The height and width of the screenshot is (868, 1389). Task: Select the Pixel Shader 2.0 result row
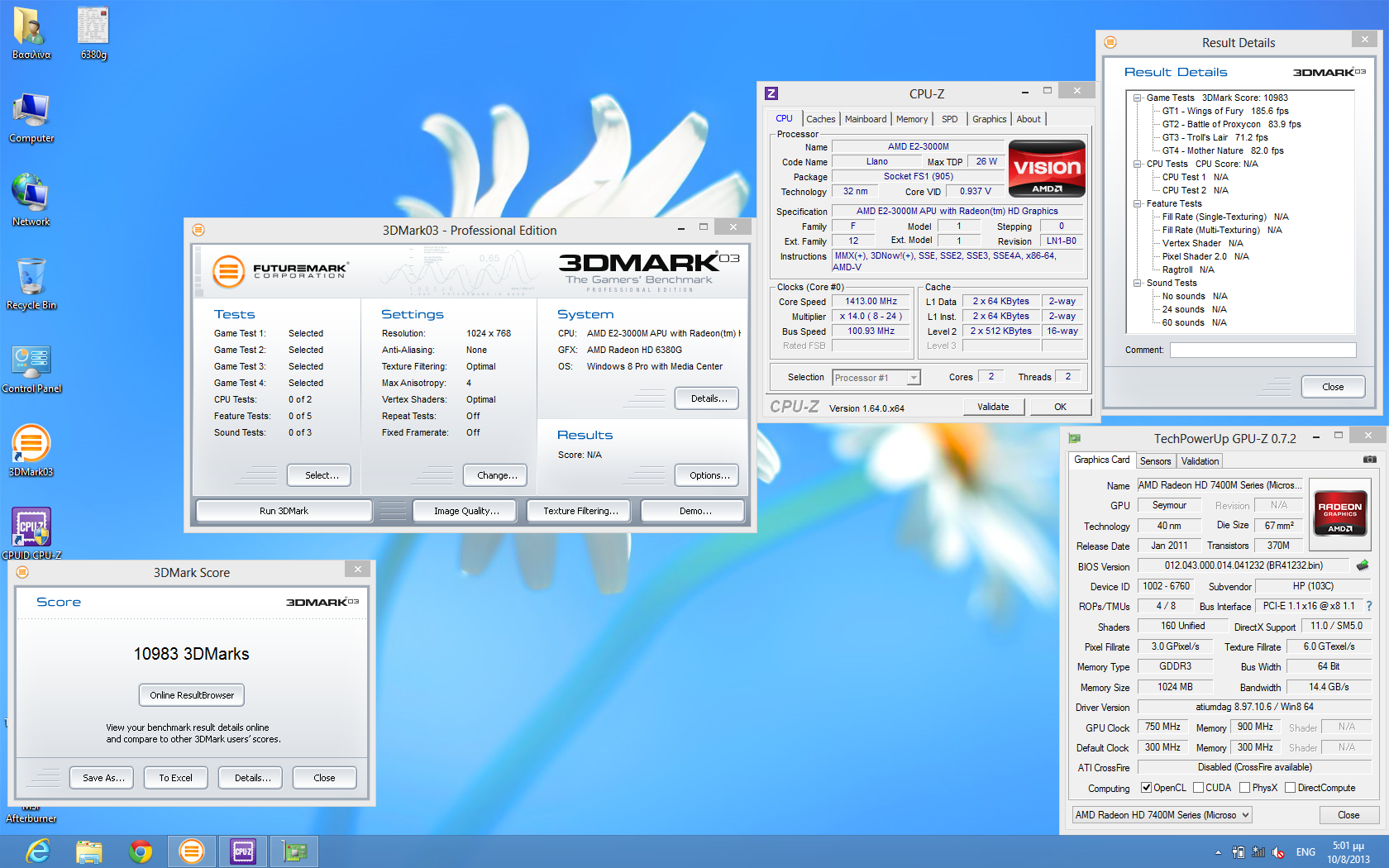[x=1205, y=256]
